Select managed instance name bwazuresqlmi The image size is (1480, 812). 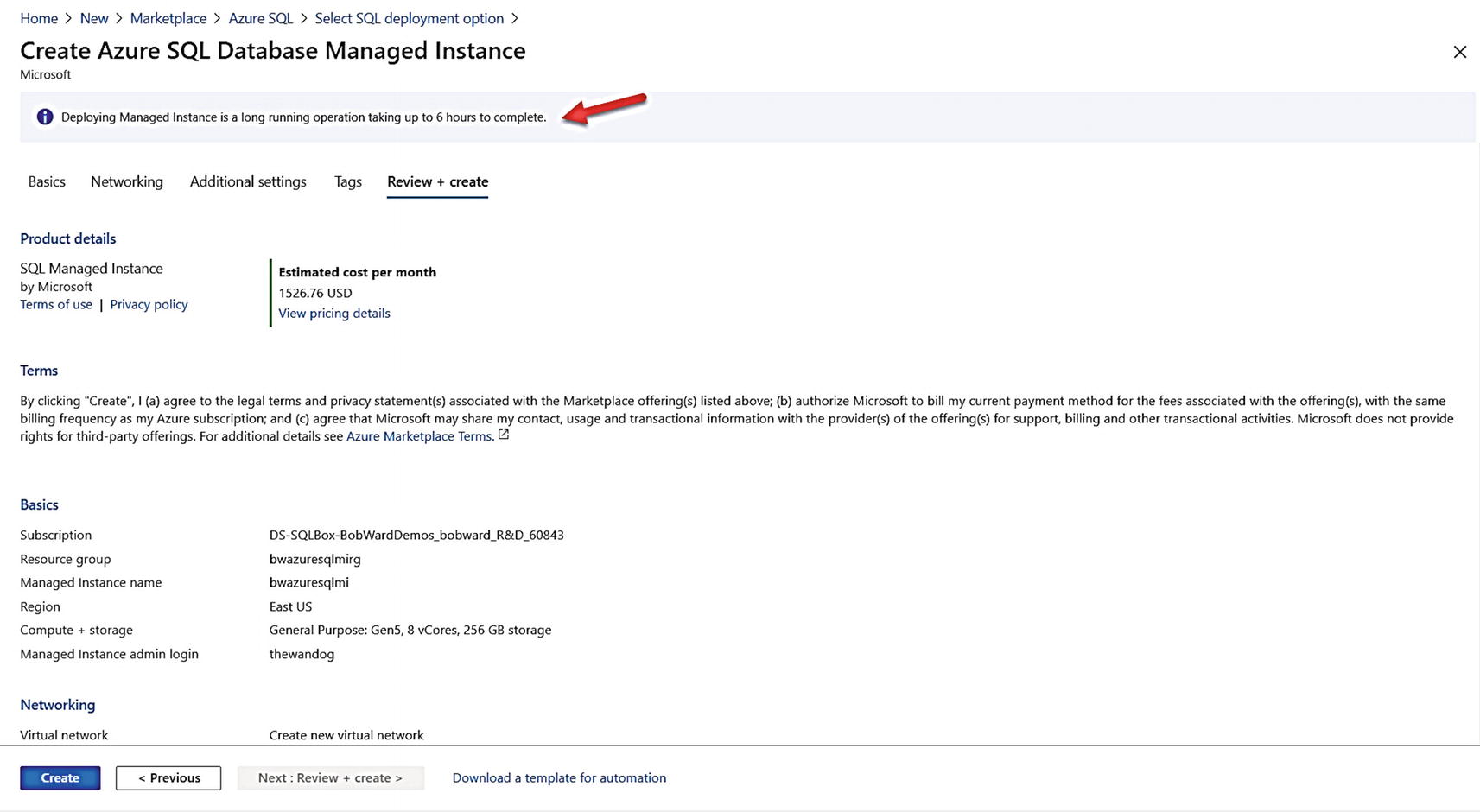coord(309,582)
